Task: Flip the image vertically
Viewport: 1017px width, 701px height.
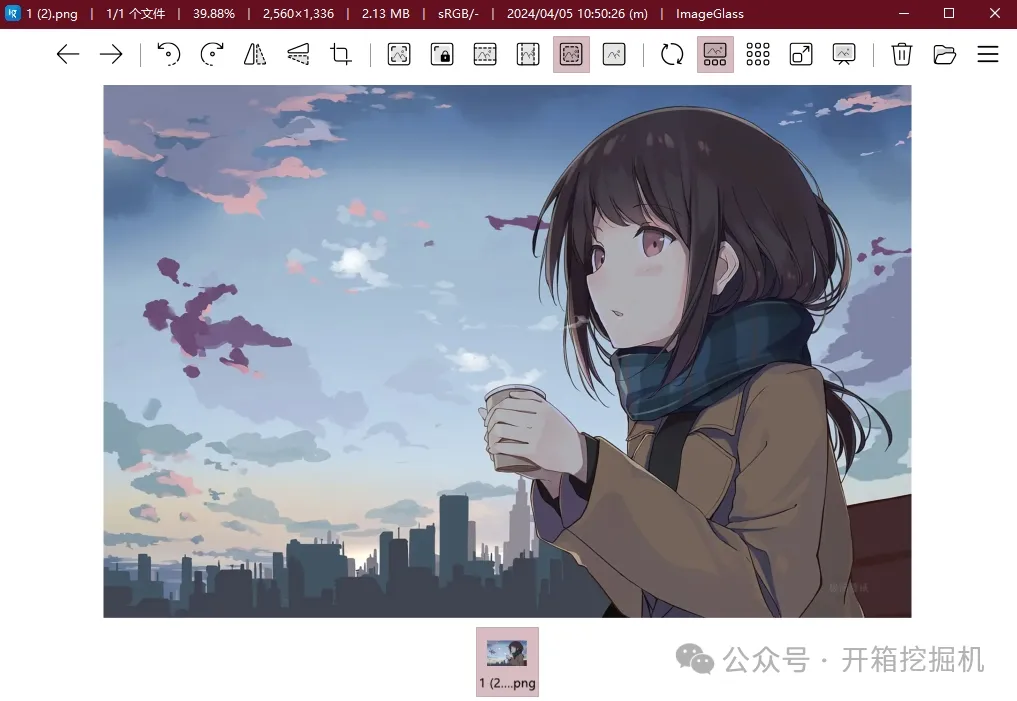Action: click(298, 55)
